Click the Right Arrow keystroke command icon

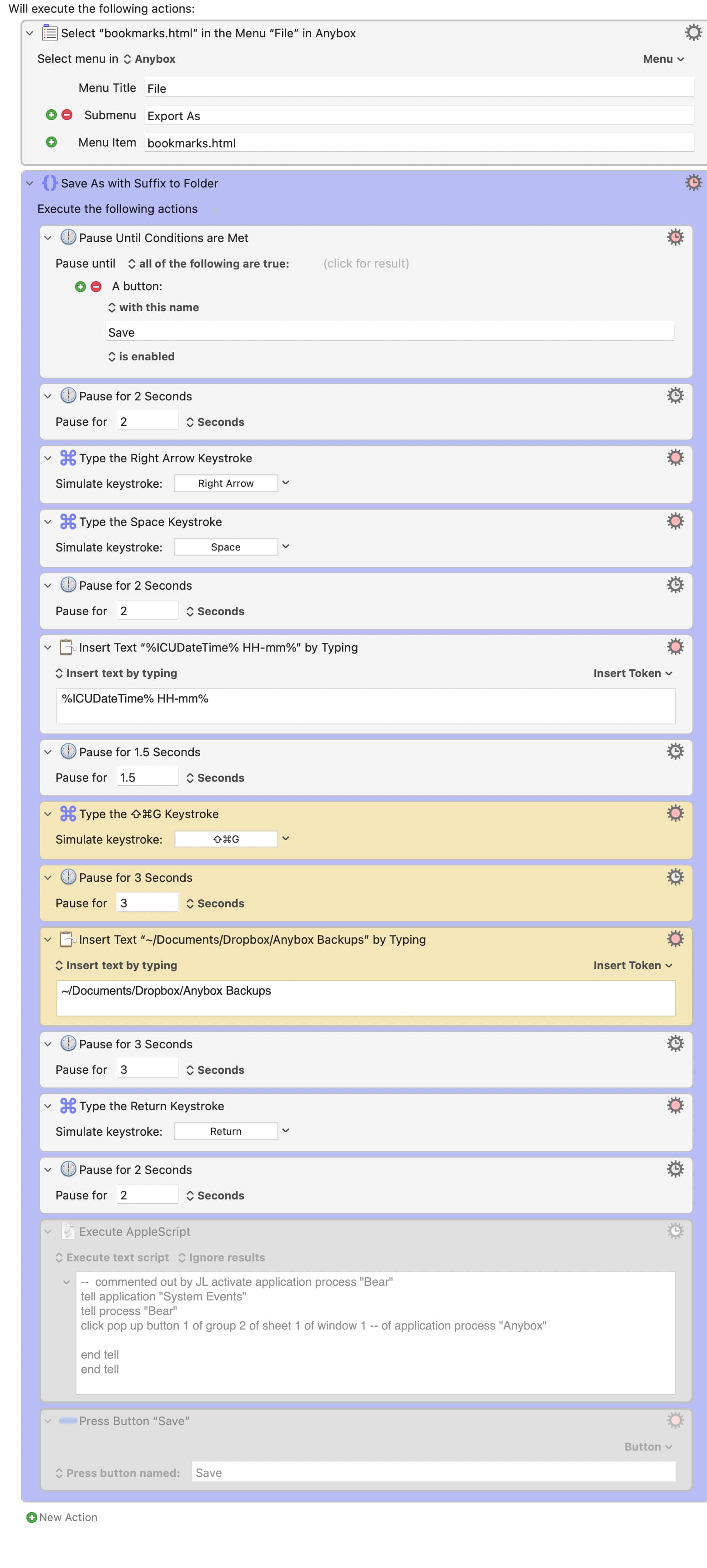(x=68, y=458)
